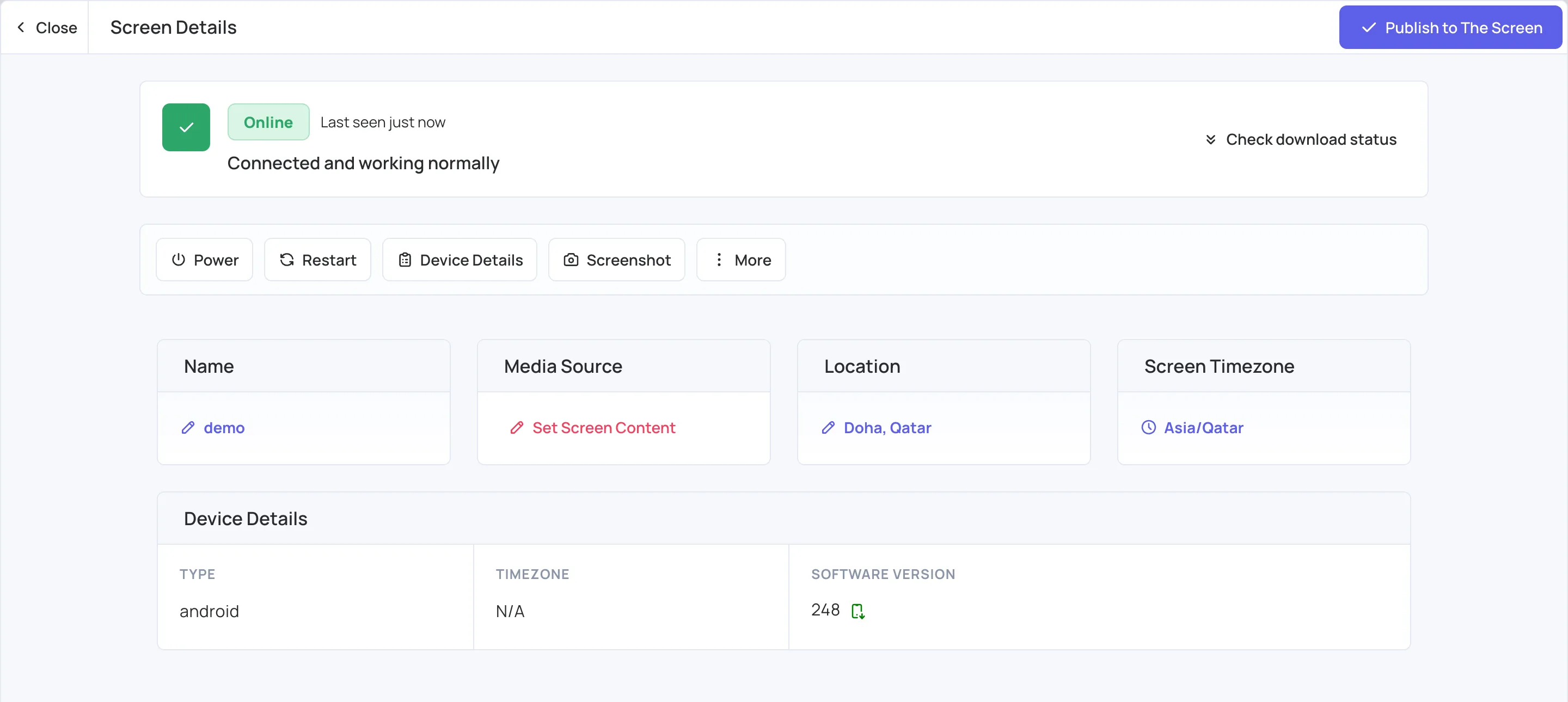
Task: Click the camera icon on Screenshot
Action: (x=571, y=260)
